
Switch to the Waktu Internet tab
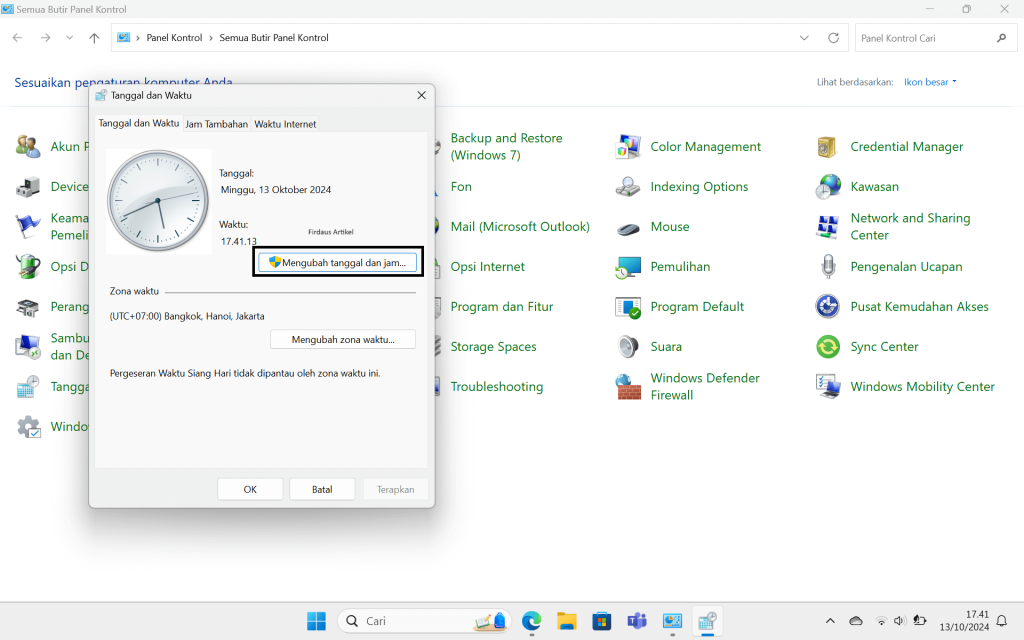(285, 124)
